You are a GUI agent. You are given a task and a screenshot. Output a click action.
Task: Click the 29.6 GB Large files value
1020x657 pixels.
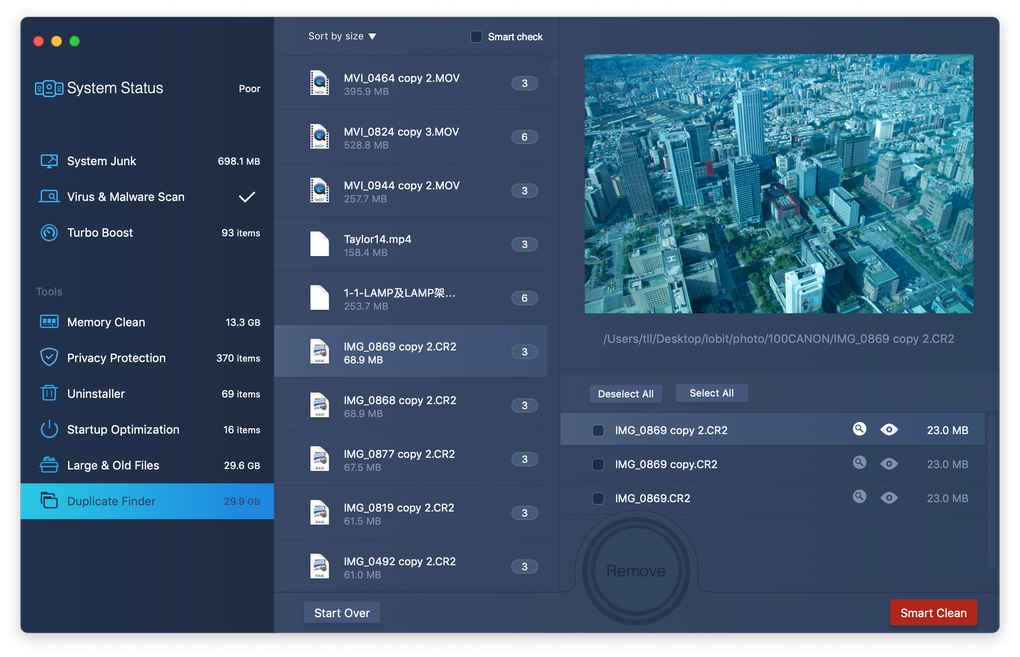pos(242,465)
